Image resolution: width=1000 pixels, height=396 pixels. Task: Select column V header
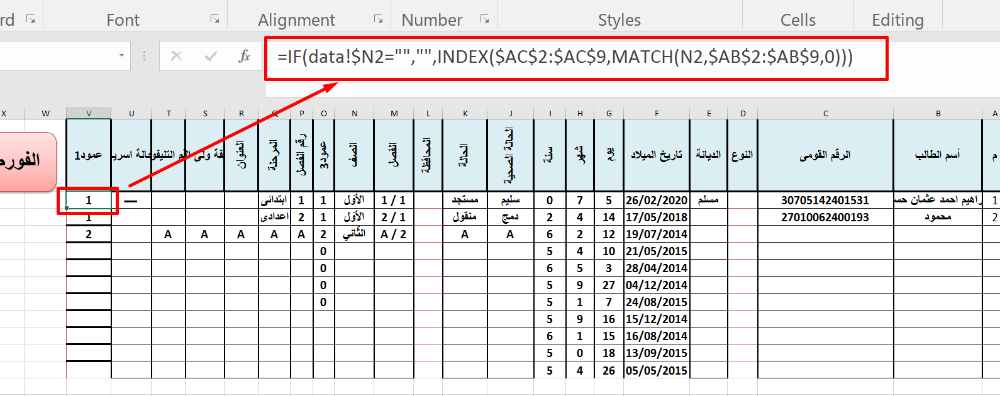click(89, 114)
